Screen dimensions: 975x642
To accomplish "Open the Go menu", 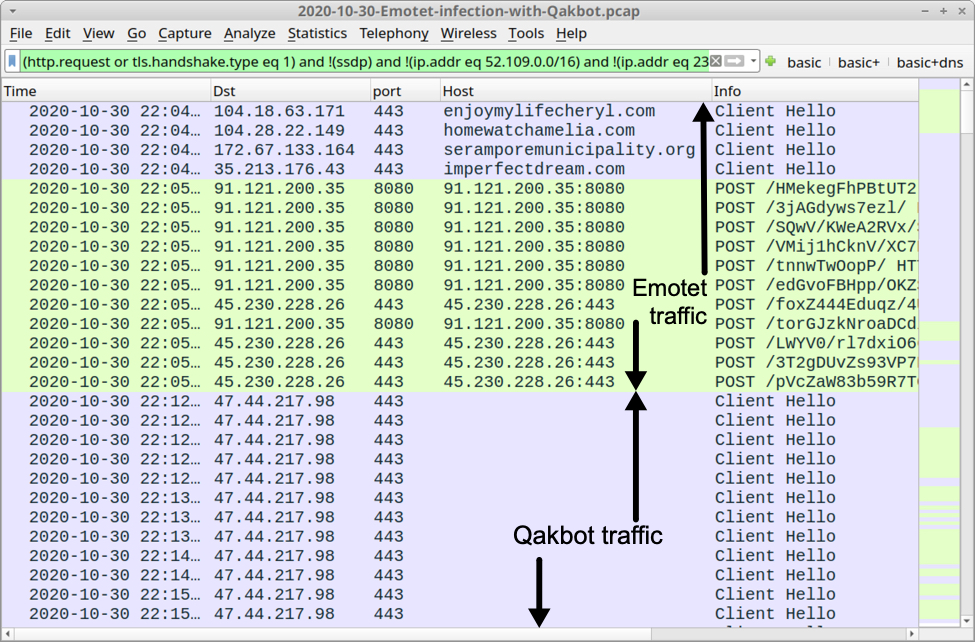I will [136, 34].
